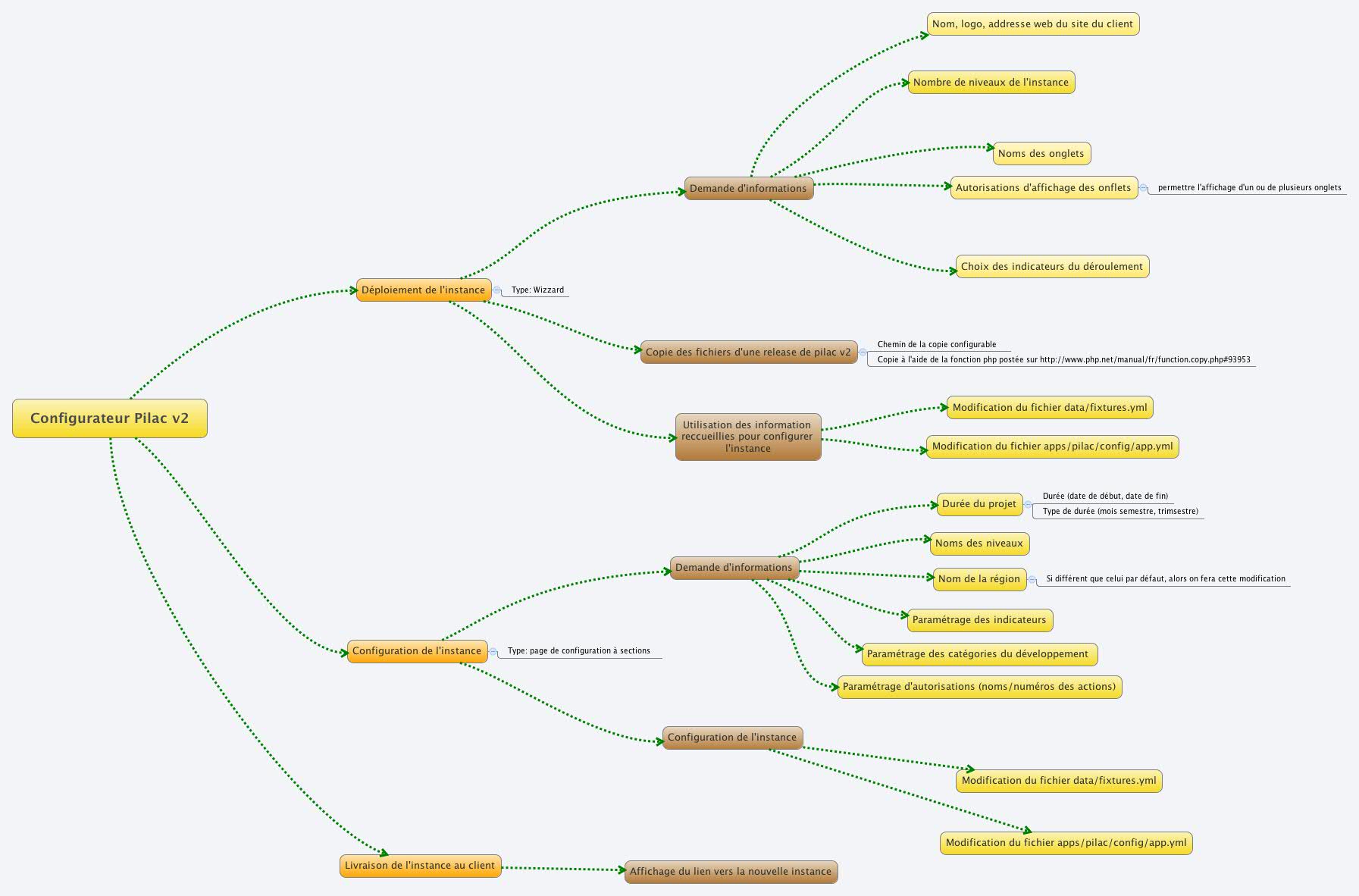
Task: Select Utilisation des information reccueillies node
Action: click(747, 437)
